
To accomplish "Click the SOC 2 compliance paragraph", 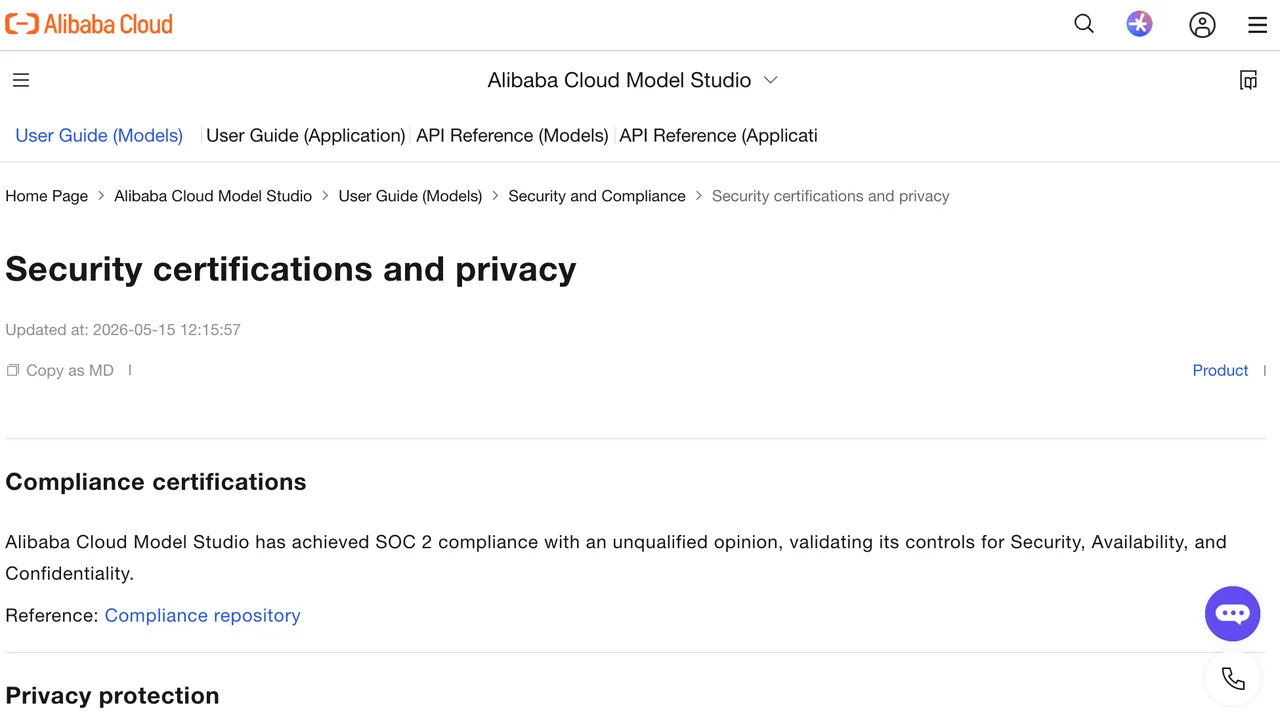I will point(616,557).
